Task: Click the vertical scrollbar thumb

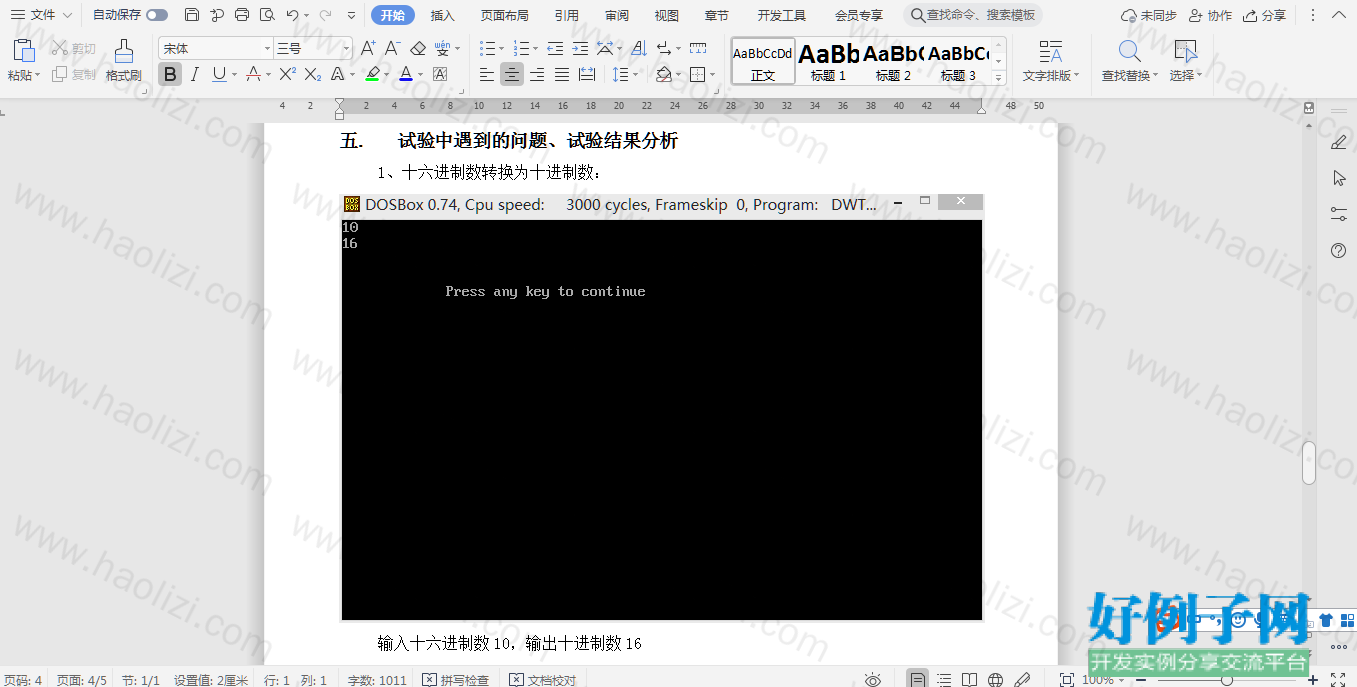Action: 1309,463
